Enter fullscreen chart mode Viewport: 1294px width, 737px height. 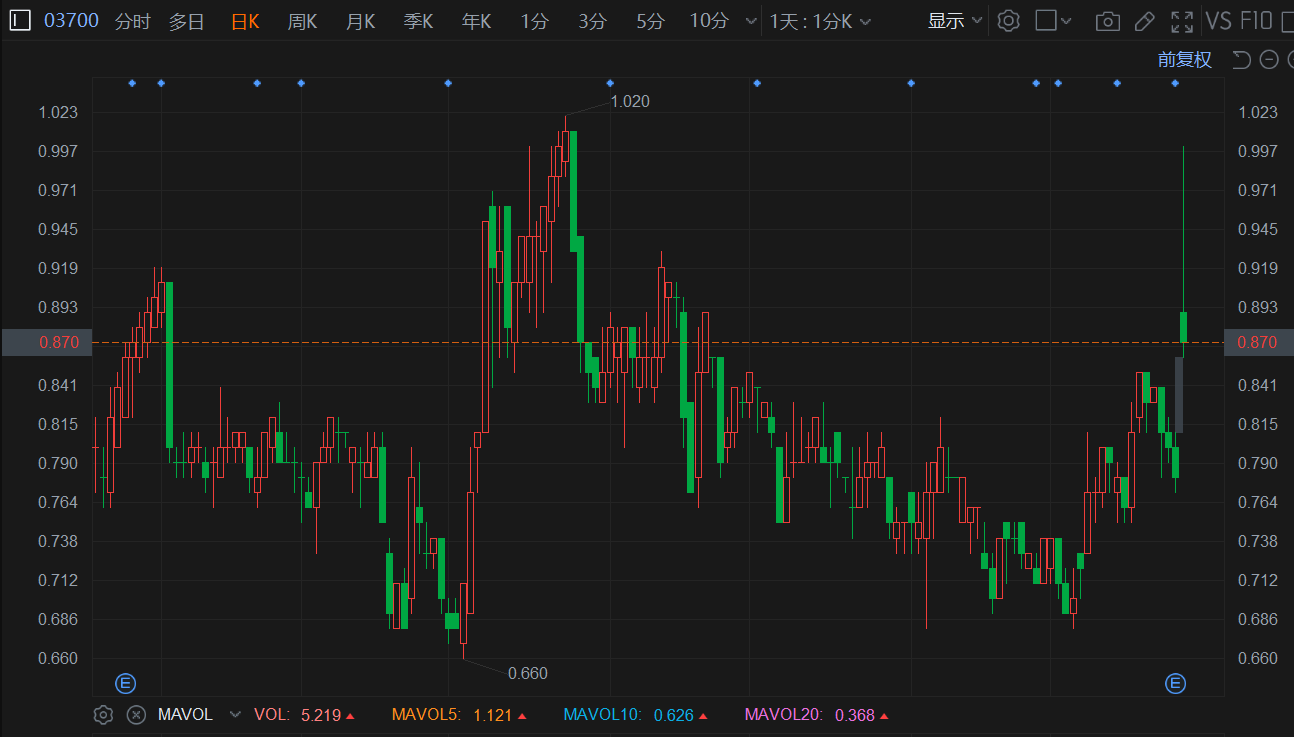(1182, 21)
